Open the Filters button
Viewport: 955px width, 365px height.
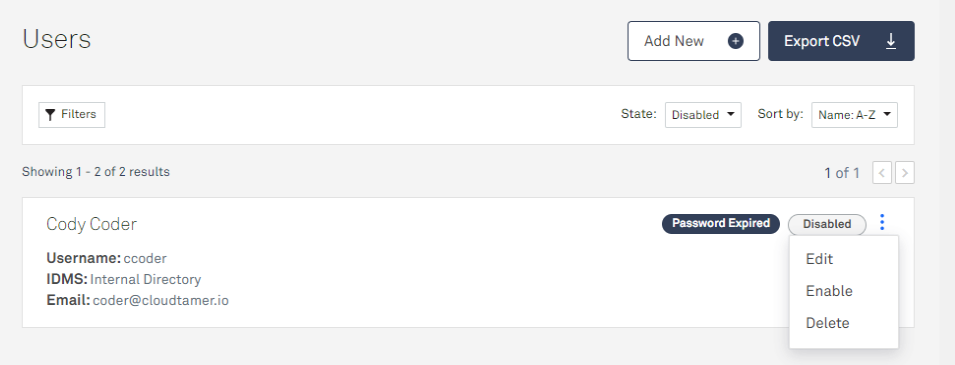coord(72,115)
